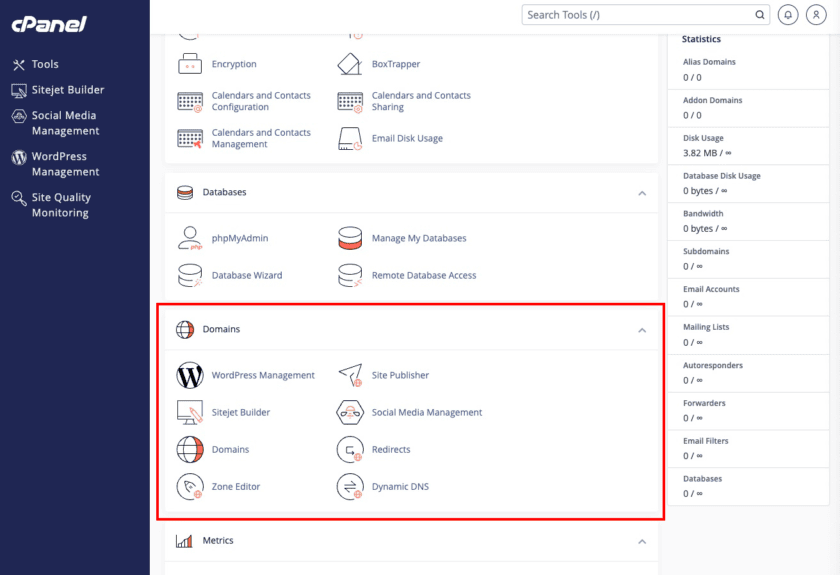Collapse the Databases section chevron

[x=642, y=193]
